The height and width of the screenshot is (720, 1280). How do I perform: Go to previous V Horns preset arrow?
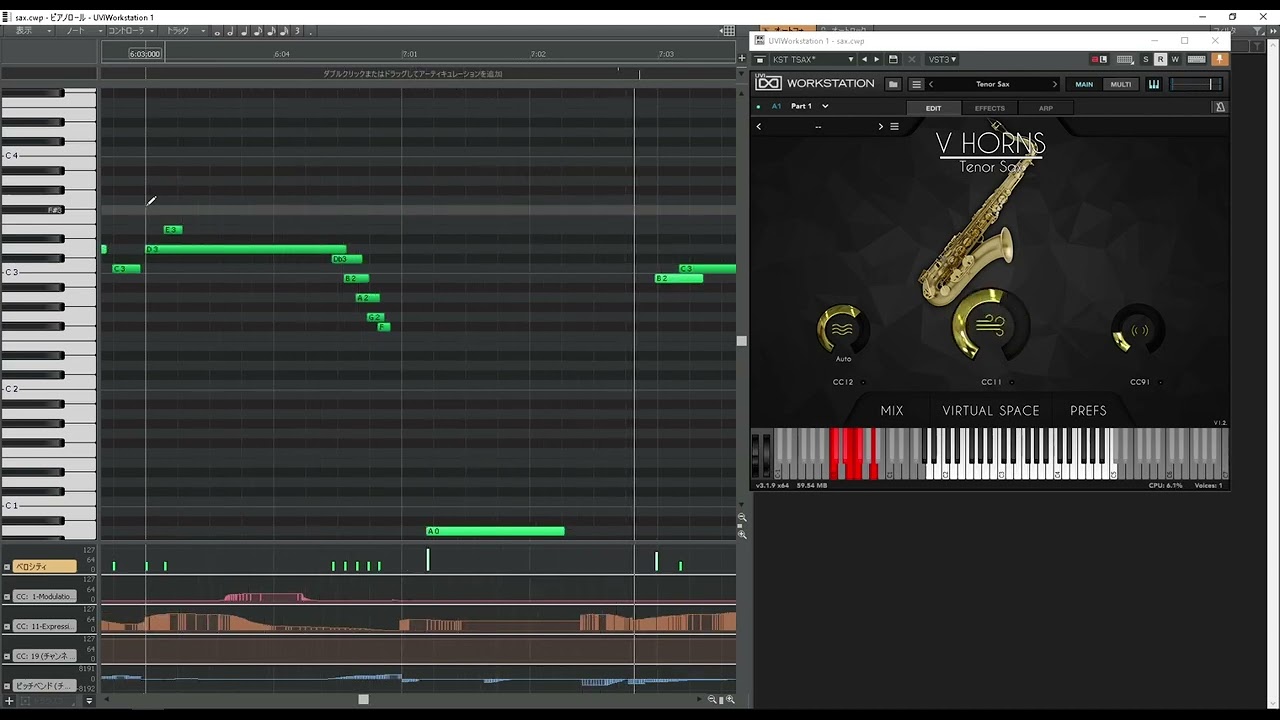(759, 126)
